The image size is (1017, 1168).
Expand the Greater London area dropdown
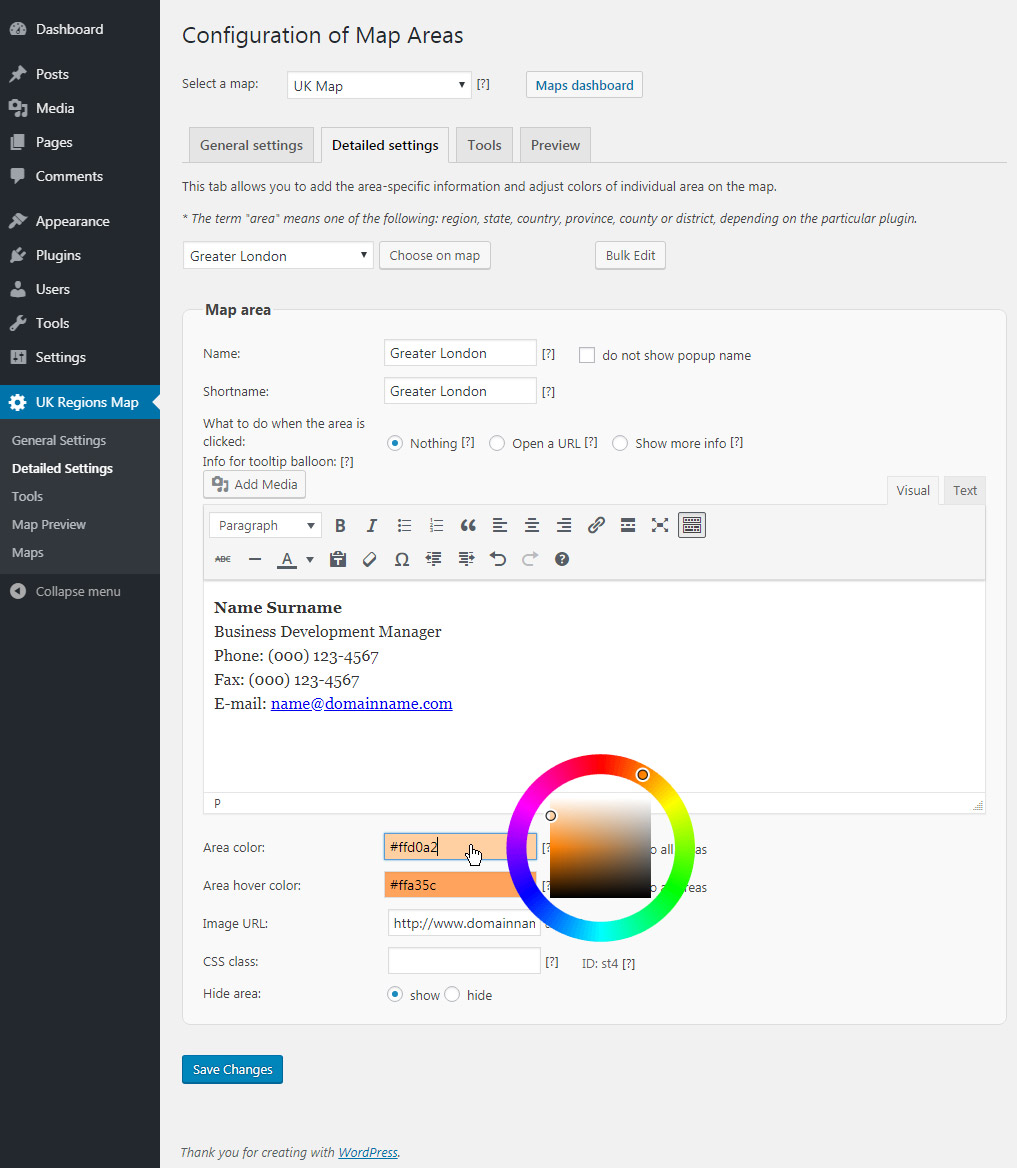tap(278, 256)
